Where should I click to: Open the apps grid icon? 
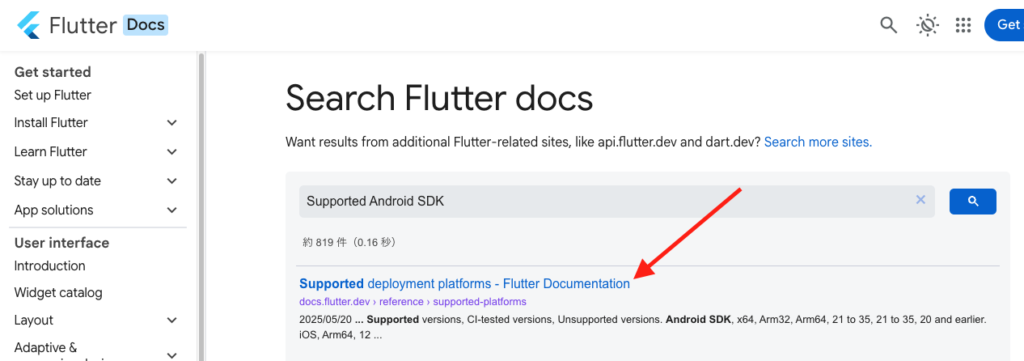(963, 25)
